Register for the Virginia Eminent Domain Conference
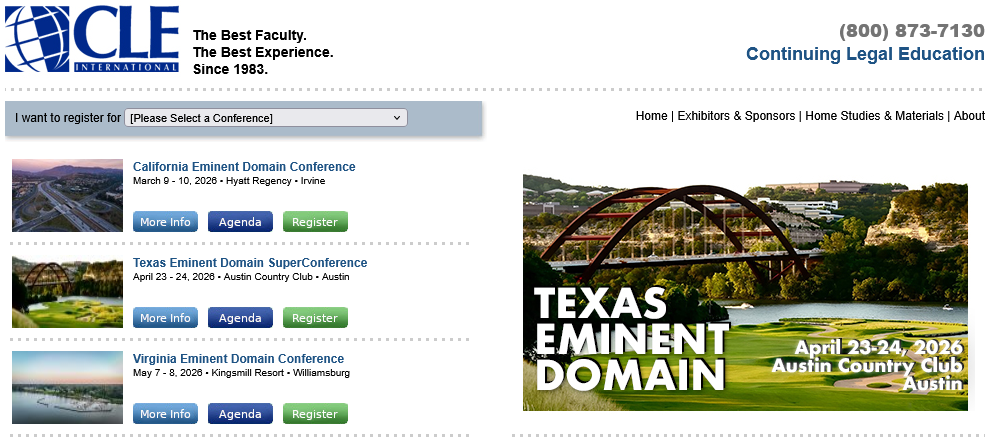The height and width of the screenshot is (443, 991). (x=315, y=414)
